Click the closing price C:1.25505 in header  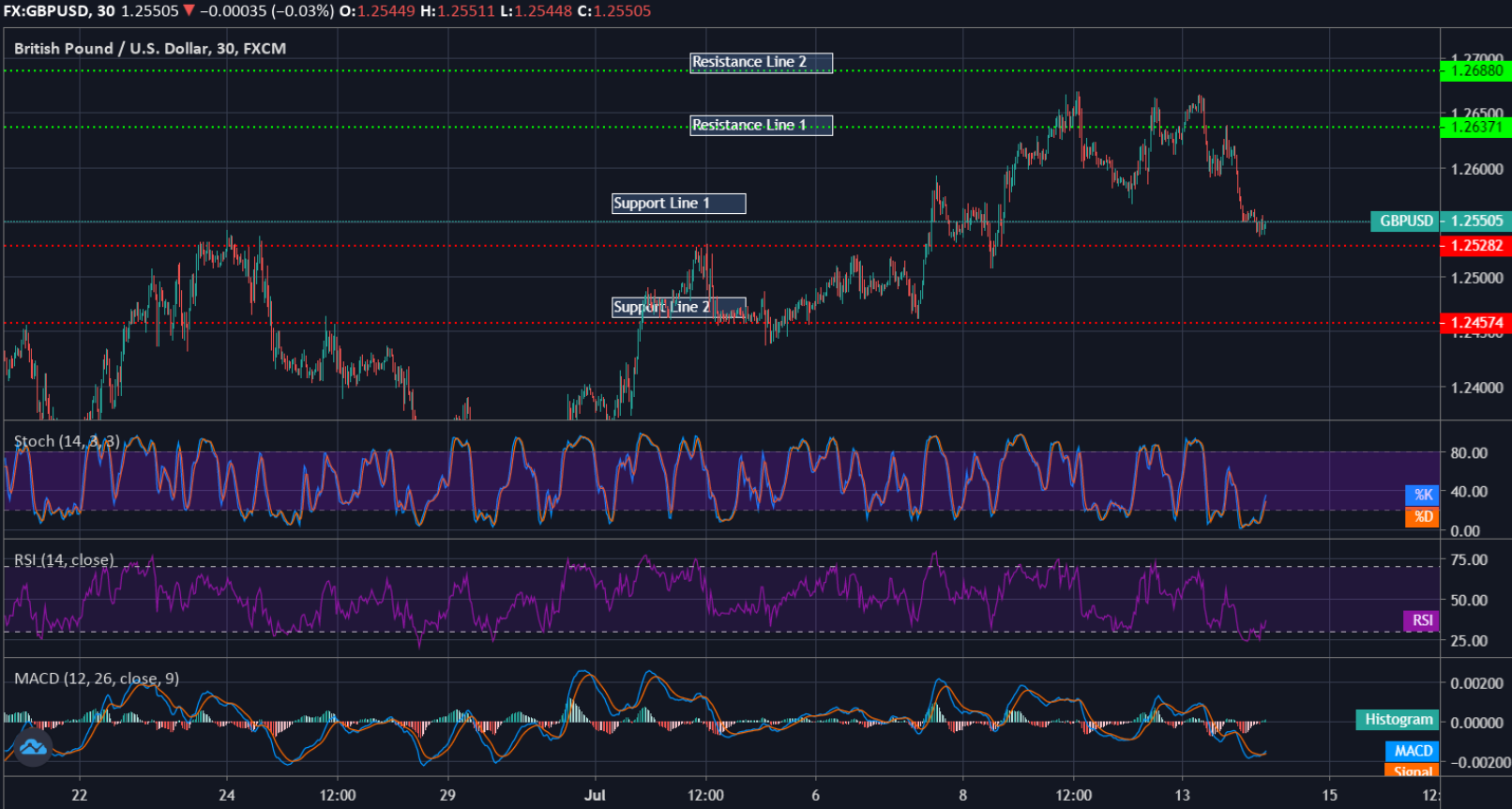pyautogui.click(x=615, y=11)
